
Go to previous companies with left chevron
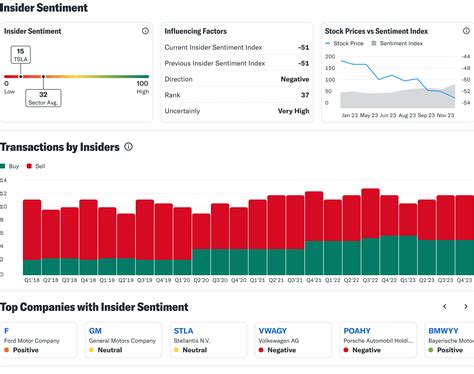pos(445,307)
